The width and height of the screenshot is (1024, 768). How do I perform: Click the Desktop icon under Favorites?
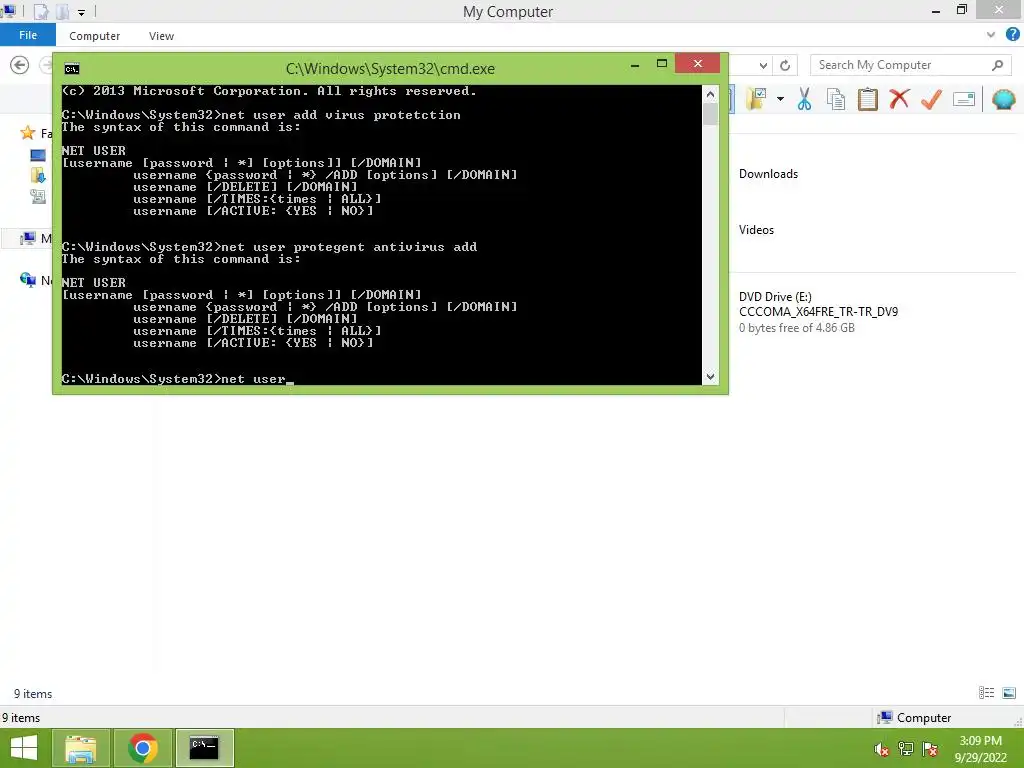[38, 155]
